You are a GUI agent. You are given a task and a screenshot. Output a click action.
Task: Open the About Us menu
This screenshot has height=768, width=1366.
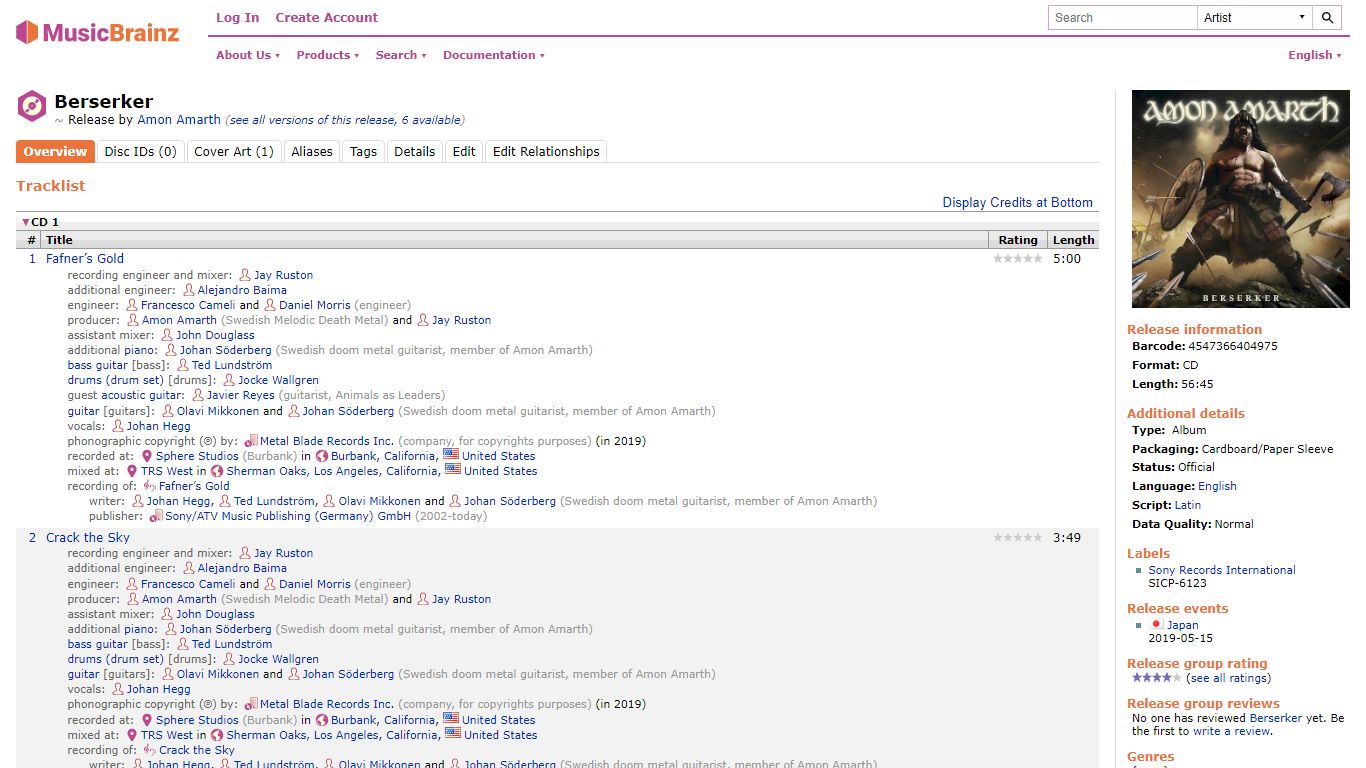[248, 55]
